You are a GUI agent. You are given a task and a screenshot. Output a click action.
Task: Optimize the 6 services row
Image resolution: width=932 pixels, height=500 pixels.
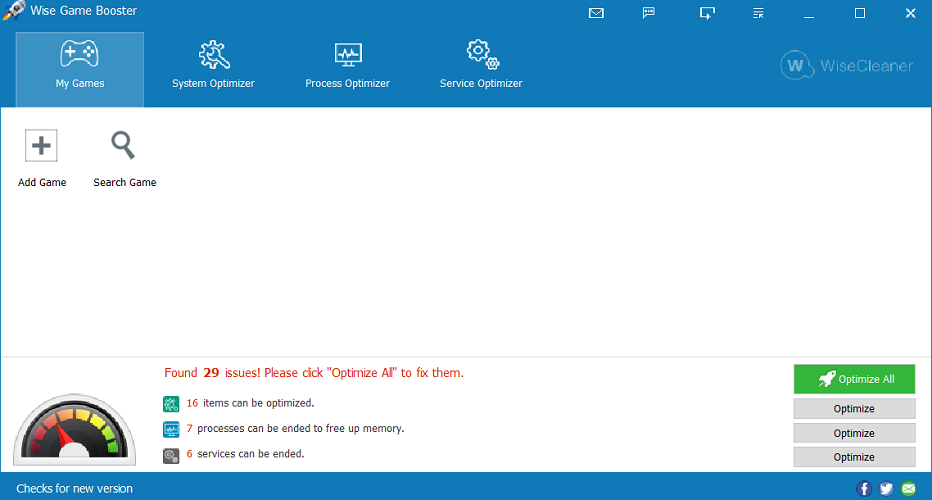[x=854, y=457]
